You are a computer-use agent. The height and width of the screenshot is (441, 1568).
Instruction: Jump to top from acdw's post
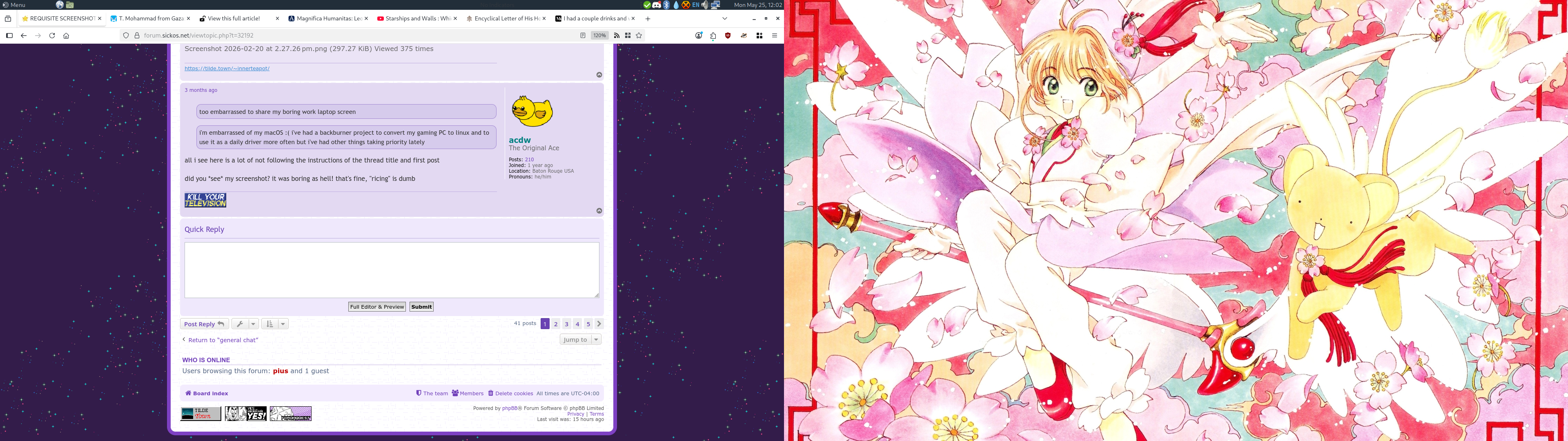[599, 211]
